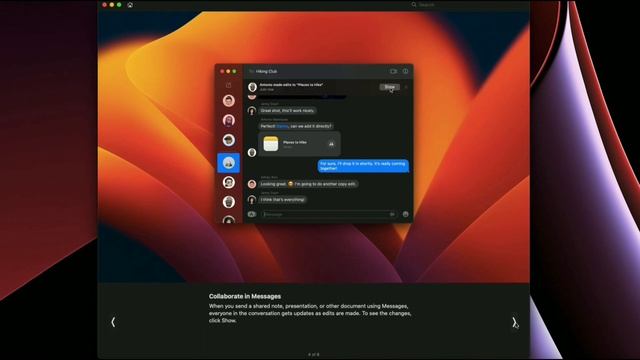This screenshot has height=360, width=640.
Task: Click the "I think that's everything!" message
Action: click(x=283, y=200)
